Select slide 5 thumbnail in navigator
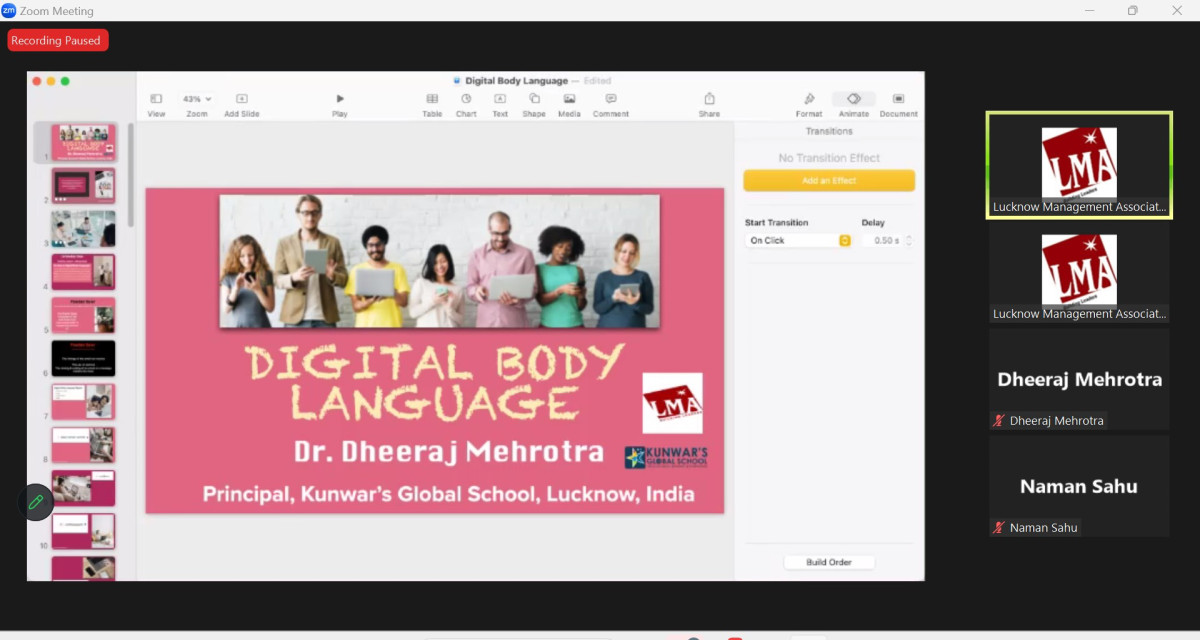 click(83, 315)
